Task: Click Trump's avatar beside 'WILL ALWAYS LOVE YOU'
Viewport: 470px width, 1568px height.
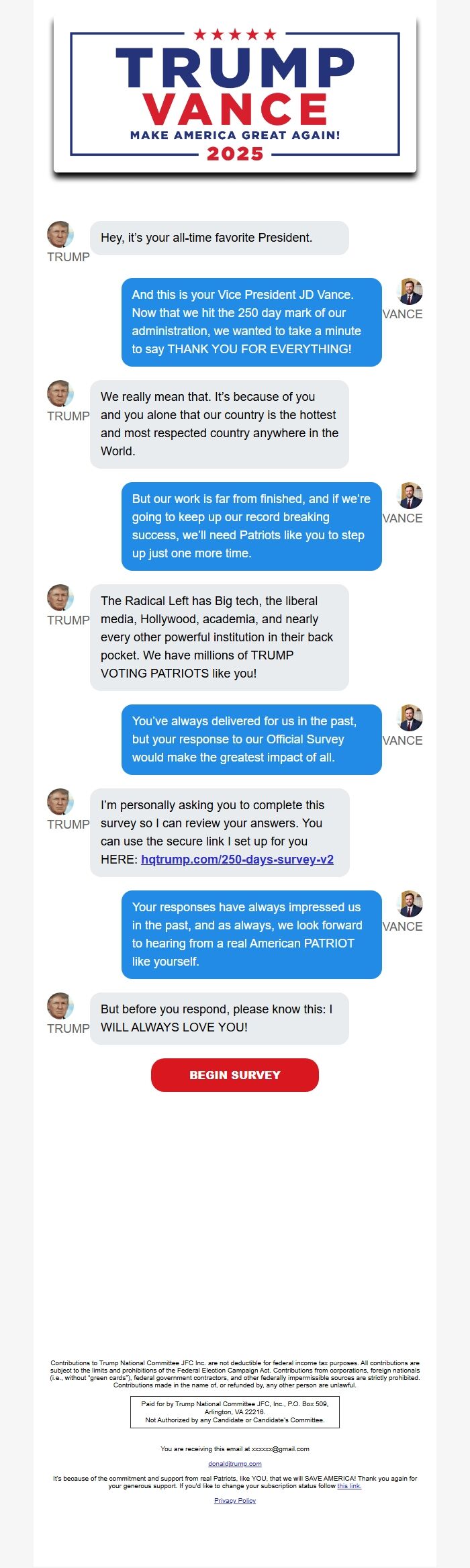Action: (60, 1006)
